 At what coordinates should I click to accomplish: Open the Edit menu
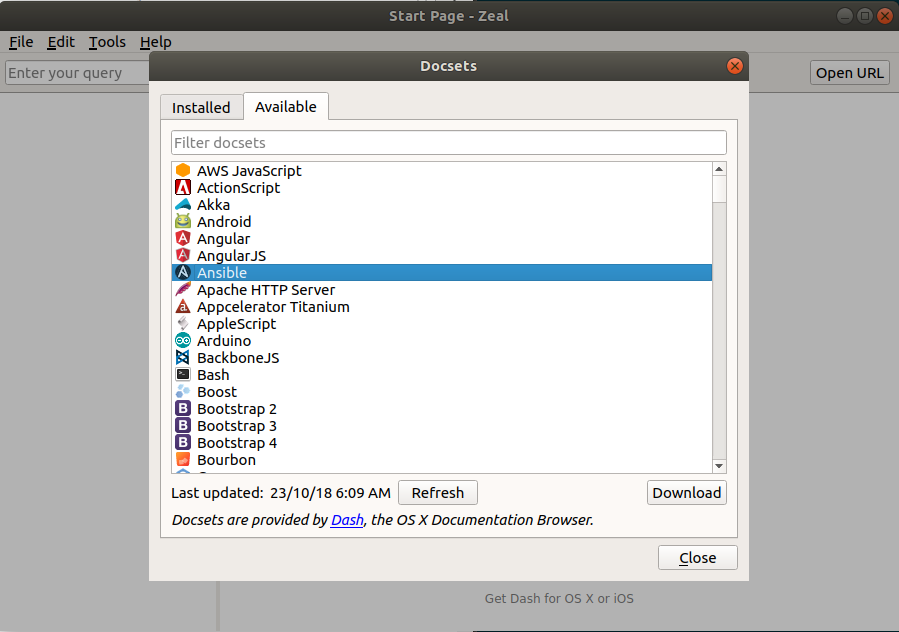tap(61, 42)
